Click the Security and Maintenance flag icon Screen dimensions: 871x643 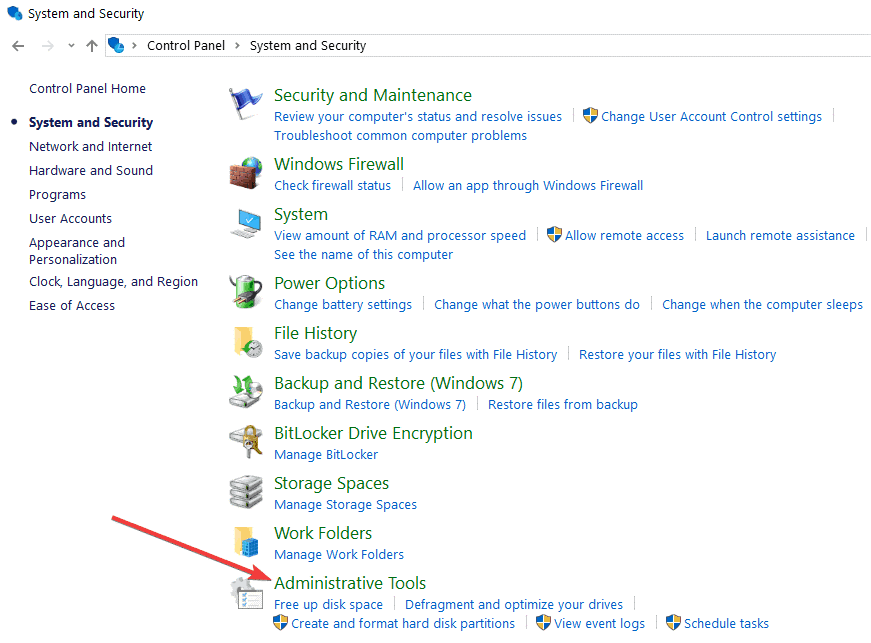coord(245,105)
